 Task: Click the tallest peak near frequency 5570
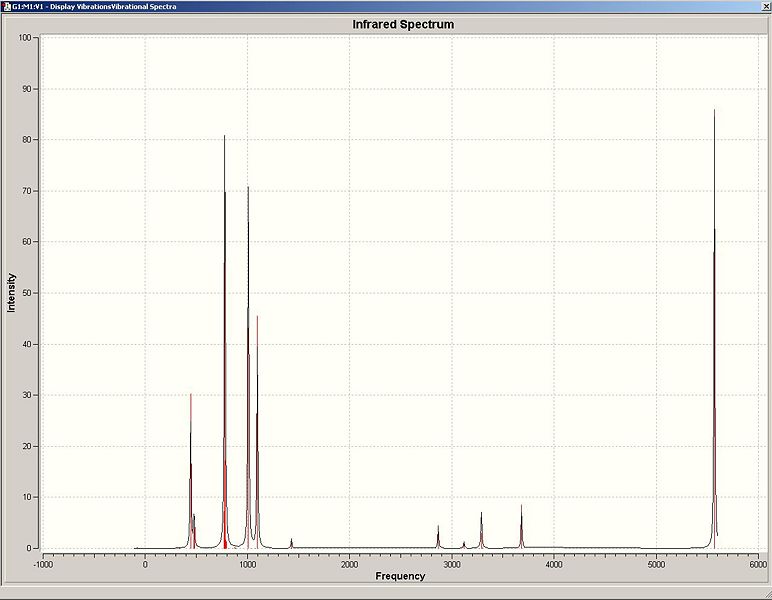(x=714, y=329)
